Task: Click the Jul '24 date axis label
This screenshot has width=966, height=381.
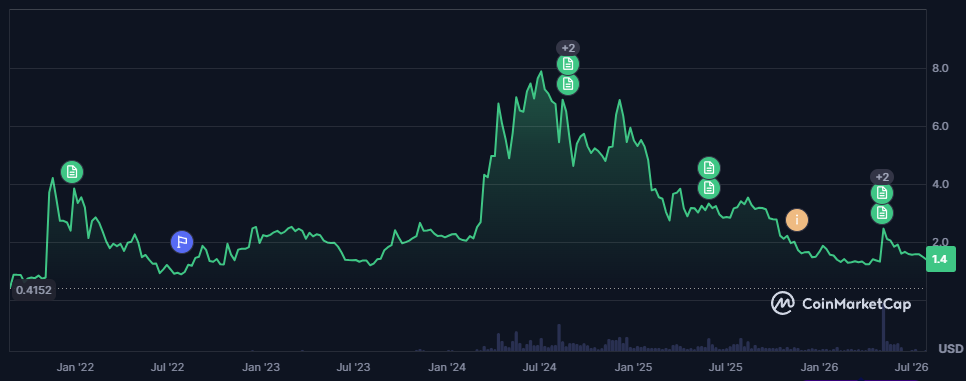Action: (540, 368)
